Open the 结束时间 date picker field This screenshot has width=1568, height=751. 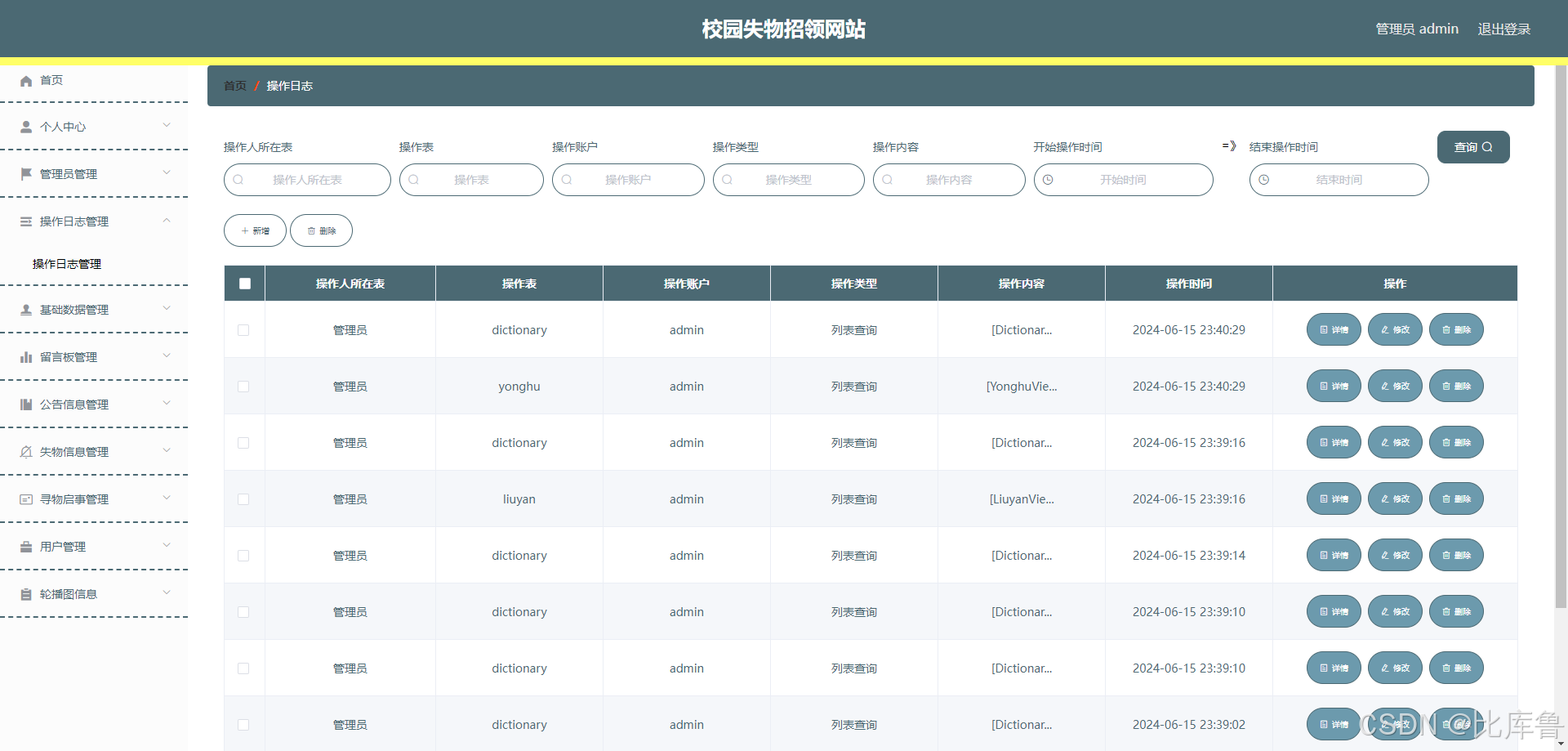pos(1339,180)
